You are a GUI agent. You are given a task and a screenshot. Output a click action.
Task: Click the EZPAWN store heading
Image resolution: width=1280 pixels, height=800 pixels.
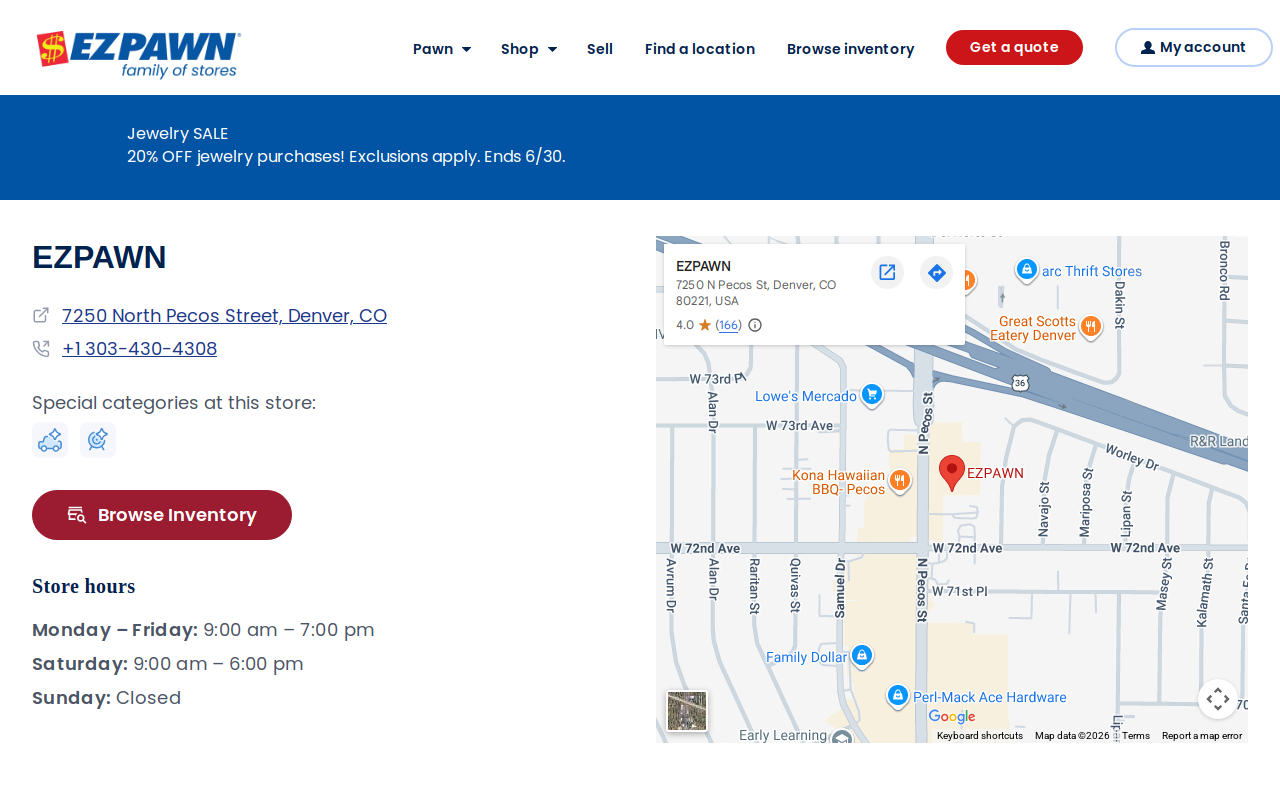(99, 257)
